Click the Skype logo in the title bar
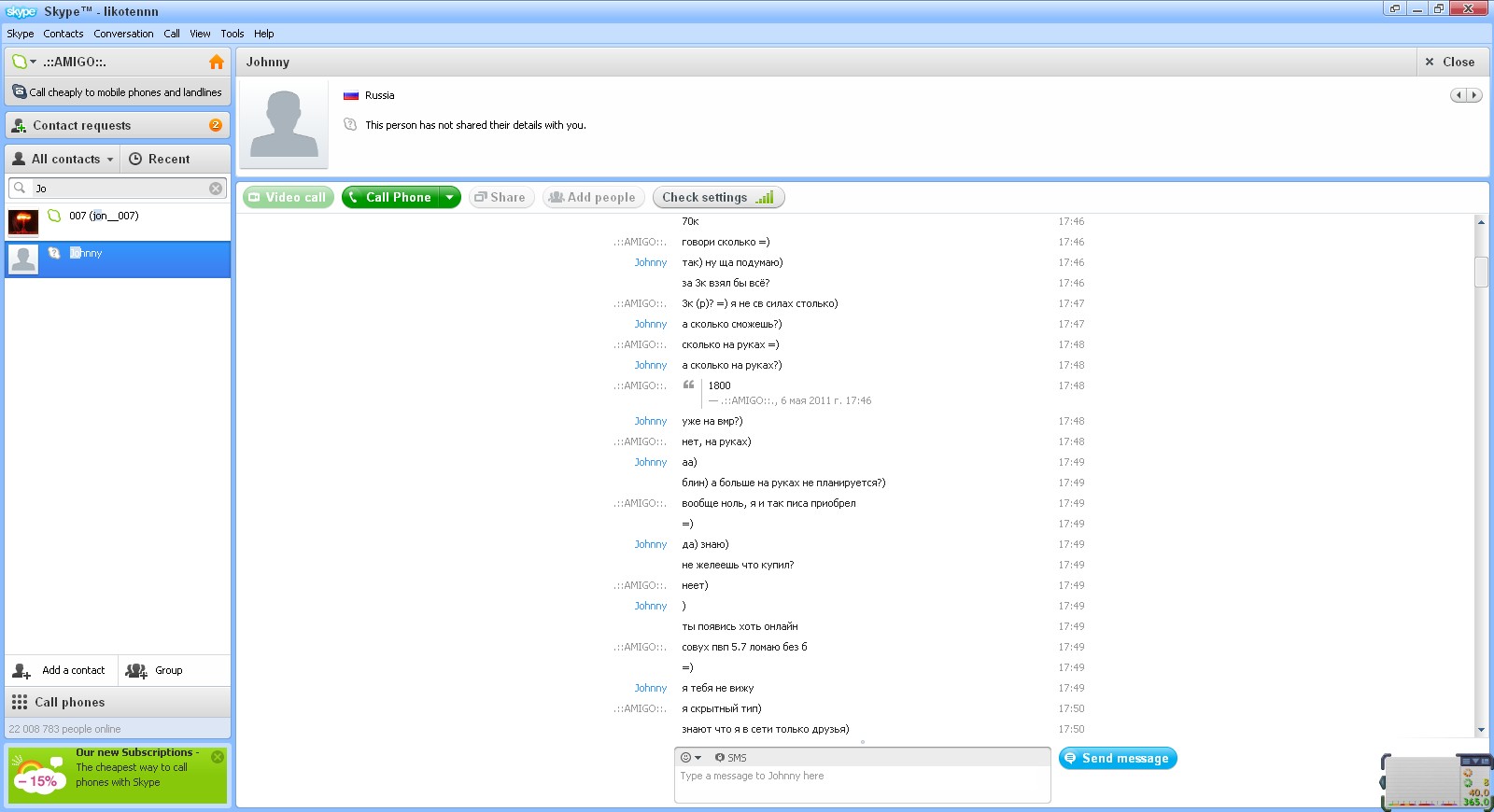Image resolution: width=1494 pixels, height=812 pixels. 21,11
